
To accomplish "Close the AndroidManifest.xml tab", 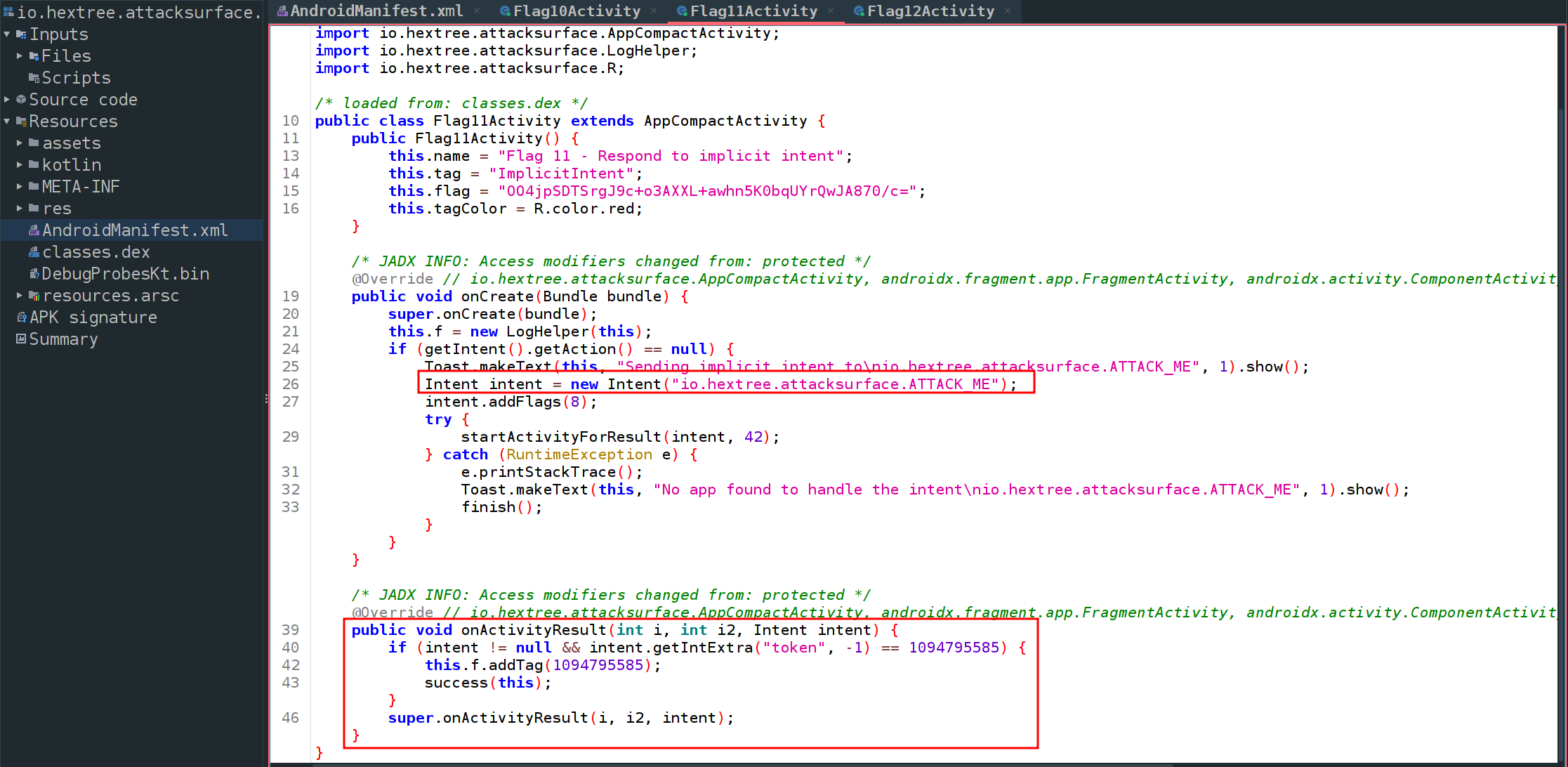I will click(x=477, y=11).
